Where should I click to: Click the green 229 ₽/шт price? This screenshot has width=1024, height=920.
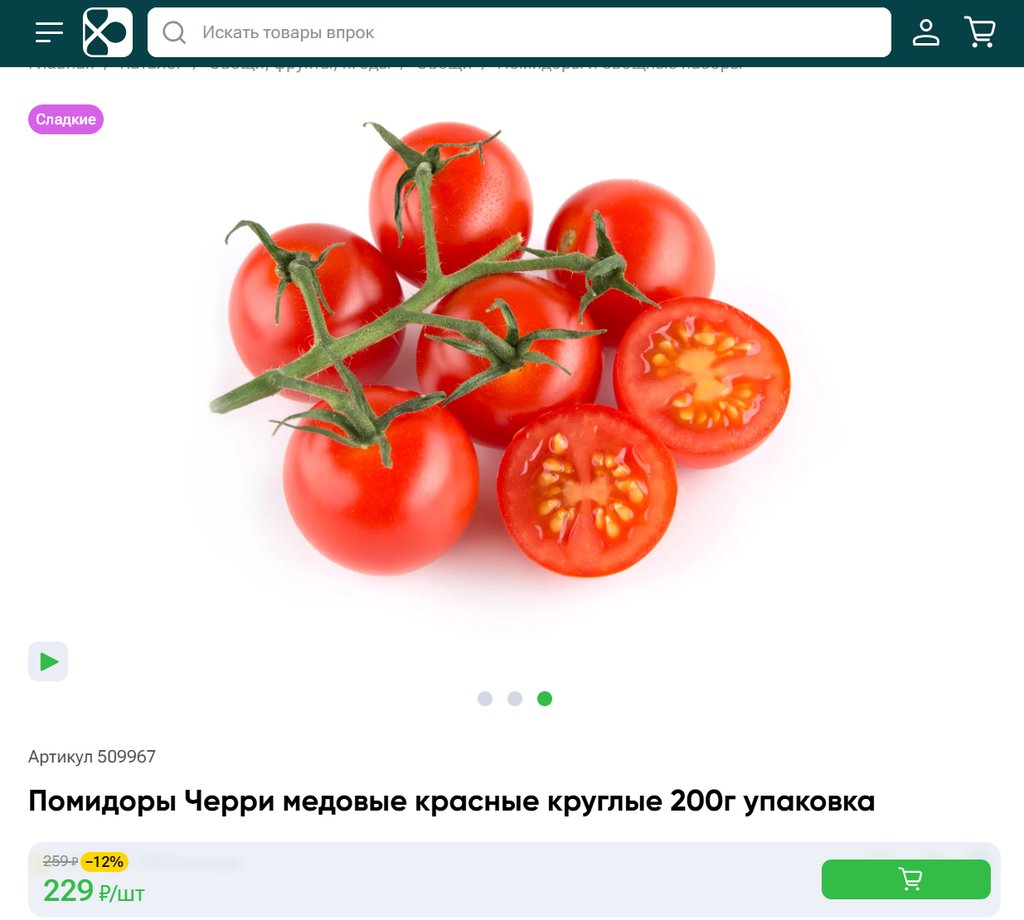pyautogui.click(x=93, y=891)
